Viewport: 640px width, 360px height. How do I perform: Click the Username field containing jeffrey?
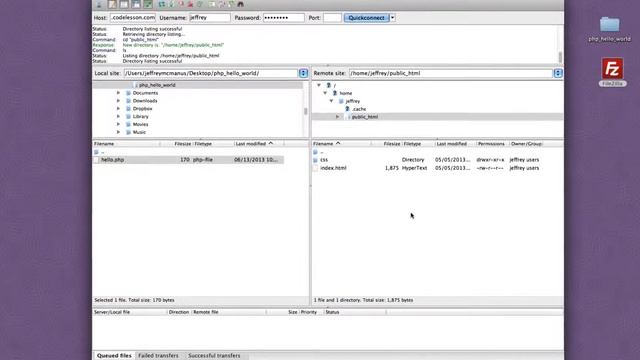coord(210,18)
